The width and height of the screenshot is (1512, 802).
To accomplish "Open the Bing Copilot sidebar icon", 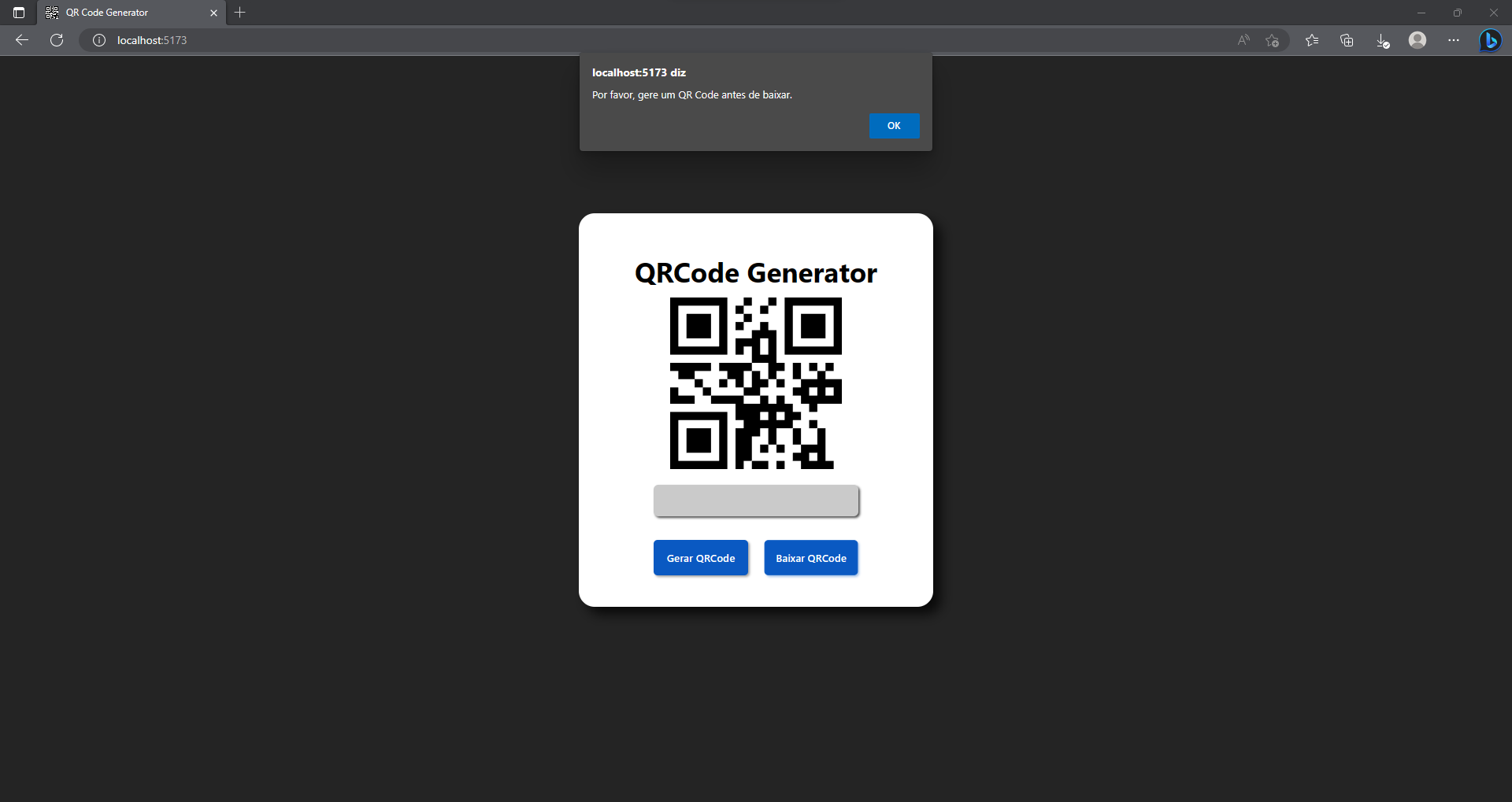I will (1491, 40).
